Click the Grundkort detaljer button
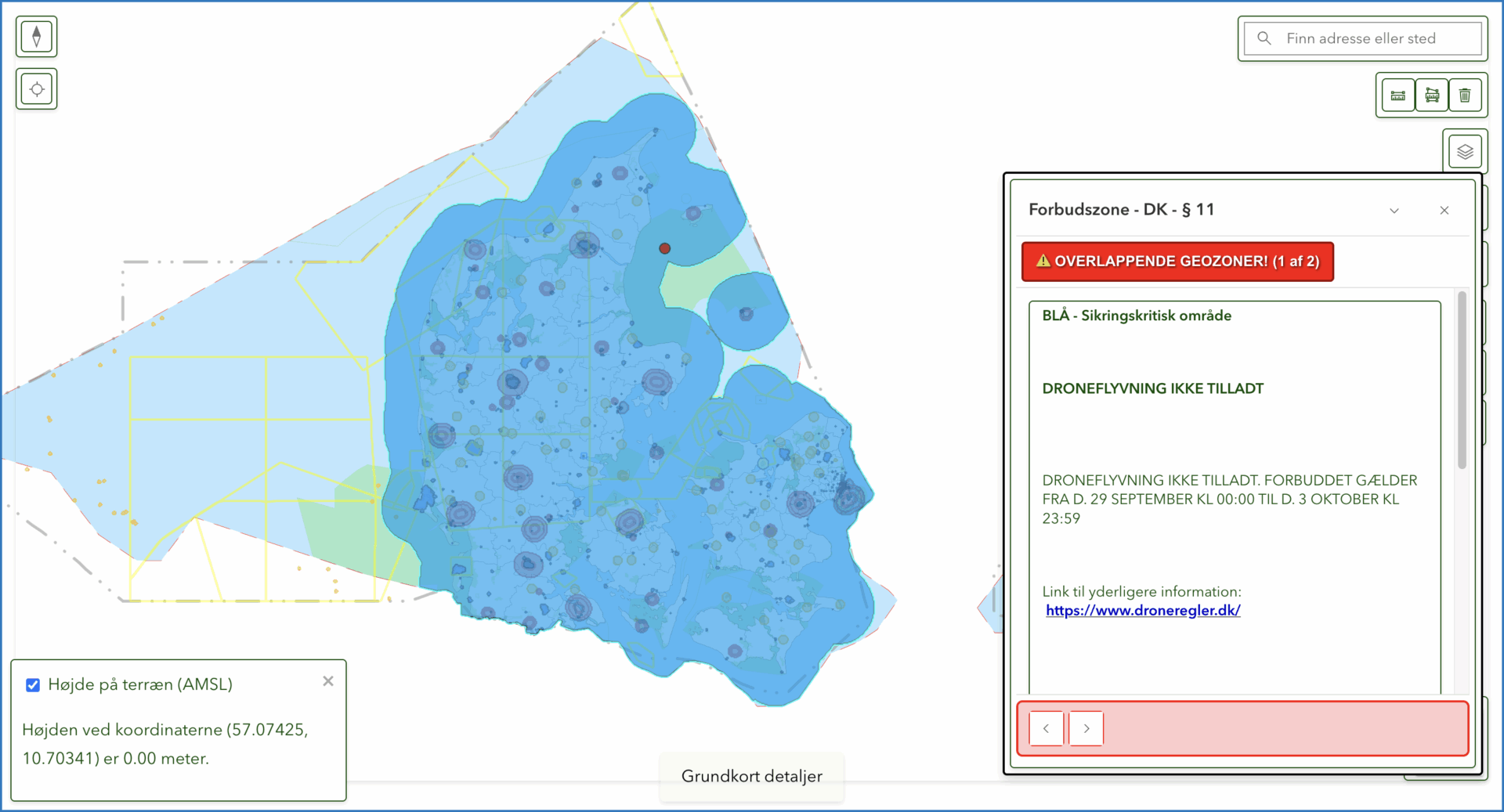Viewport: 1504px width, 812px height. coord(751,776)
